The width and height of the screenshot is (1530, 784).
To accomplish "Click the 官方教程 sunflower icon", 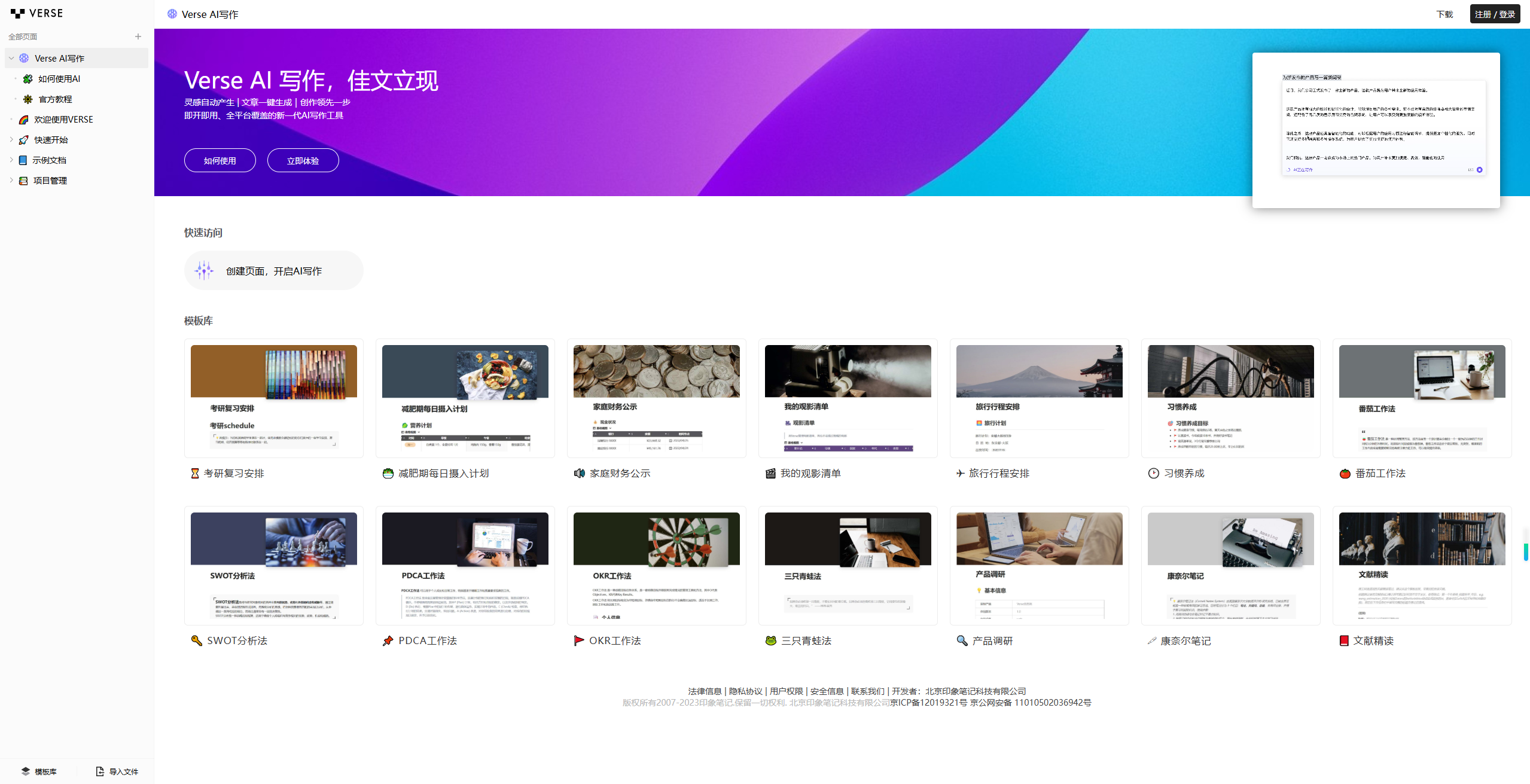I will (x=28, y=99).
